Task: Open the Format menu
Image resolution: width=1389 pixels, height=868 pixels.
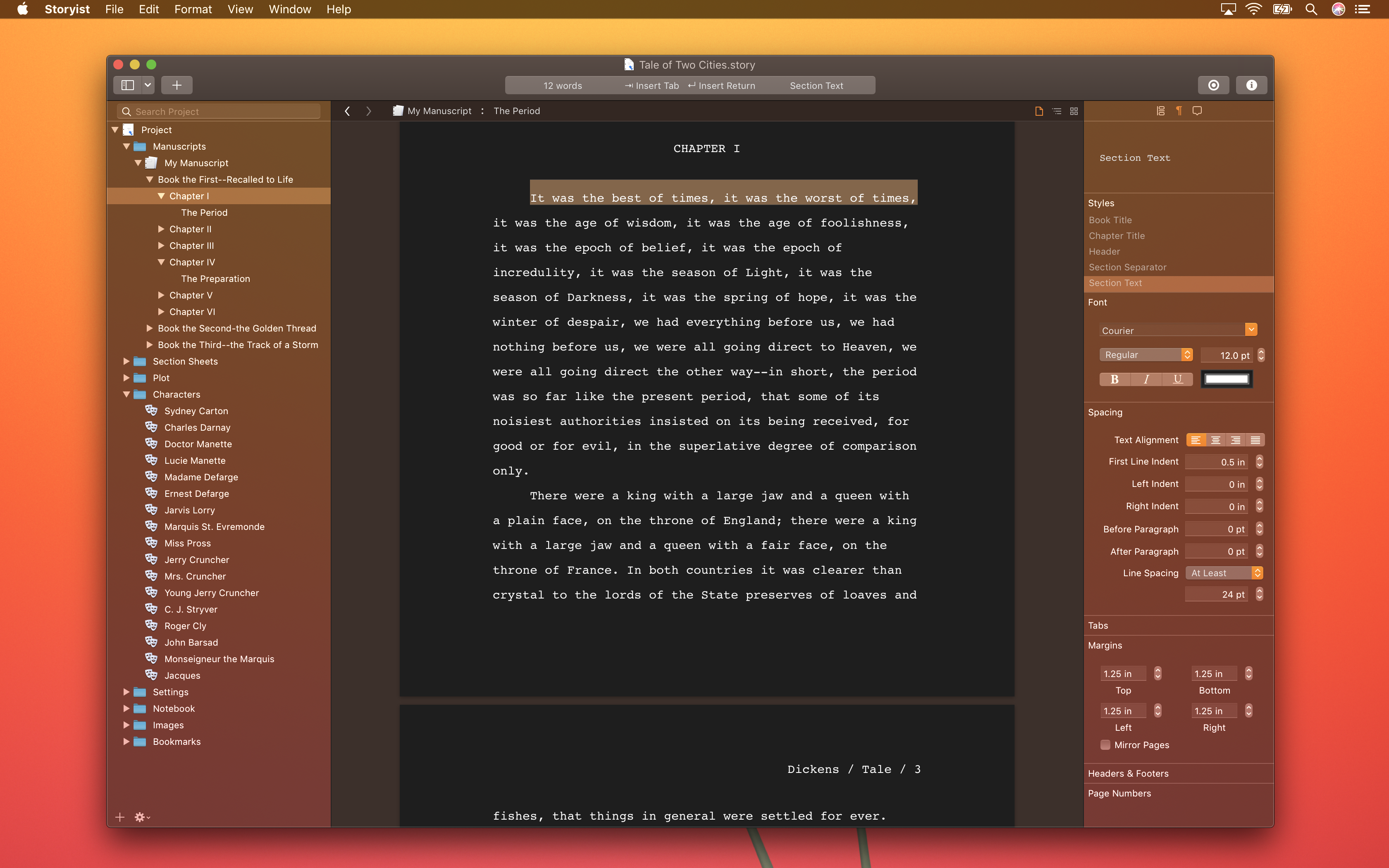Action: coord(193,9)
